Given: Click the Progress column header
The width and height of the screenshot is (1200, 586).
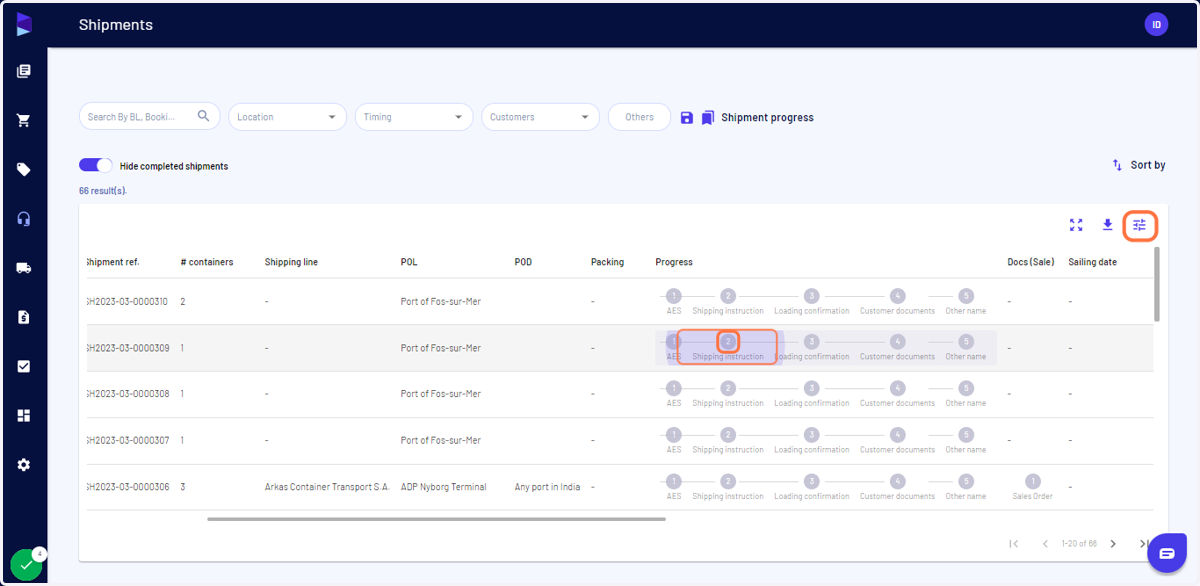Looking at the screenshot, I should [674, 262].
